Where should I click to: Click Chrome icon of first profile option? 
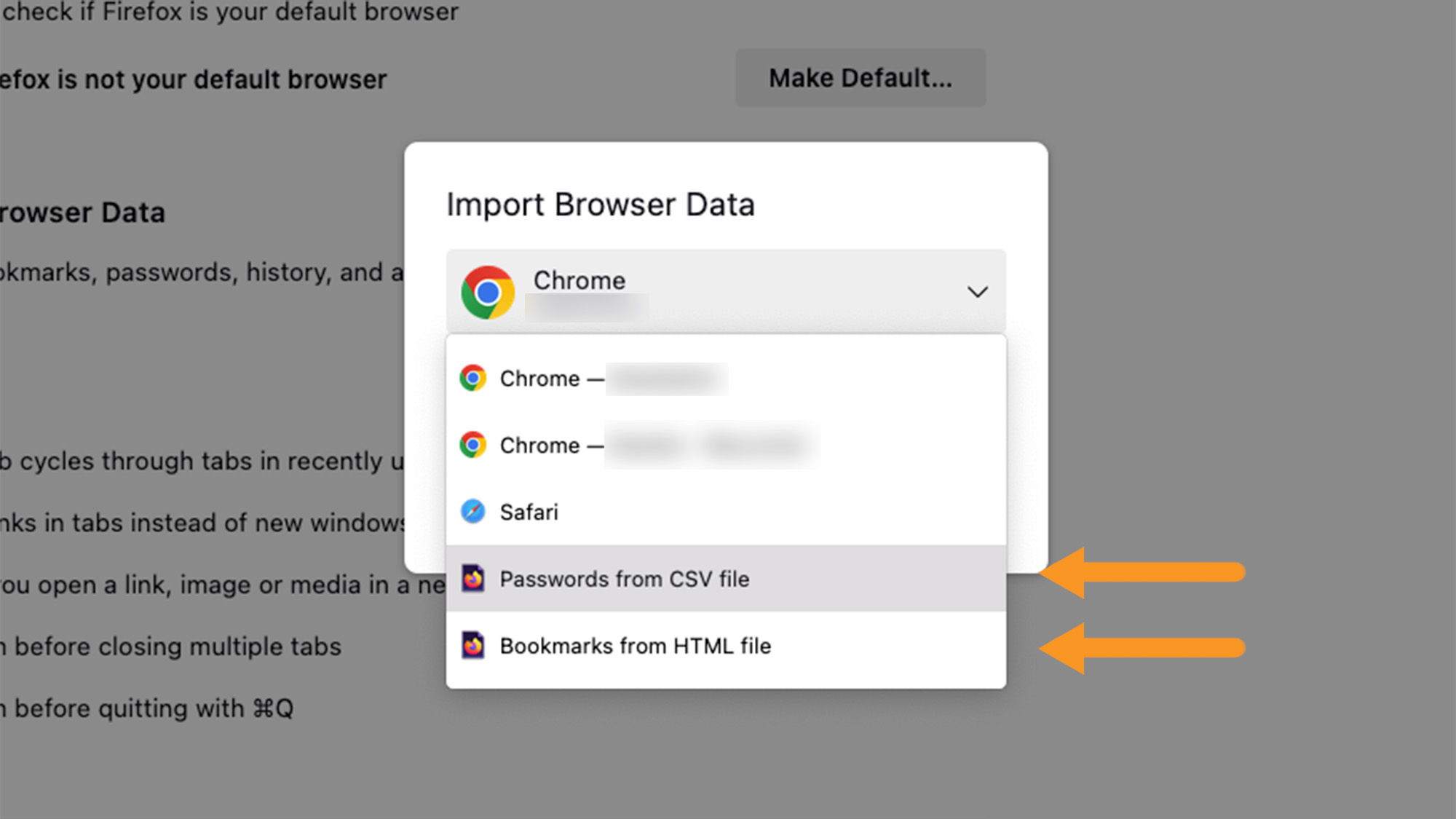pyautogui.click(x=473, y=378)
